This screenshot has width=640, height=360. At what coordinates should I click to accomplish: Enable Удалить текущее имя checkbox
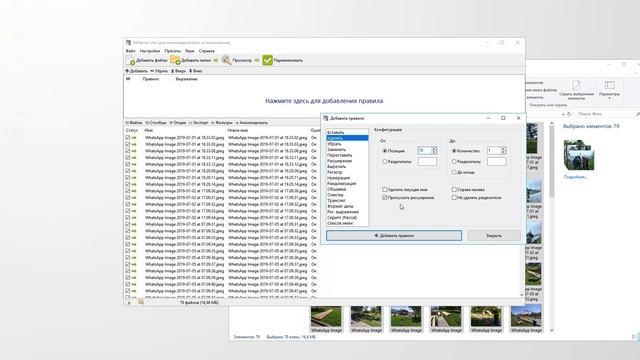click(384, 190)
